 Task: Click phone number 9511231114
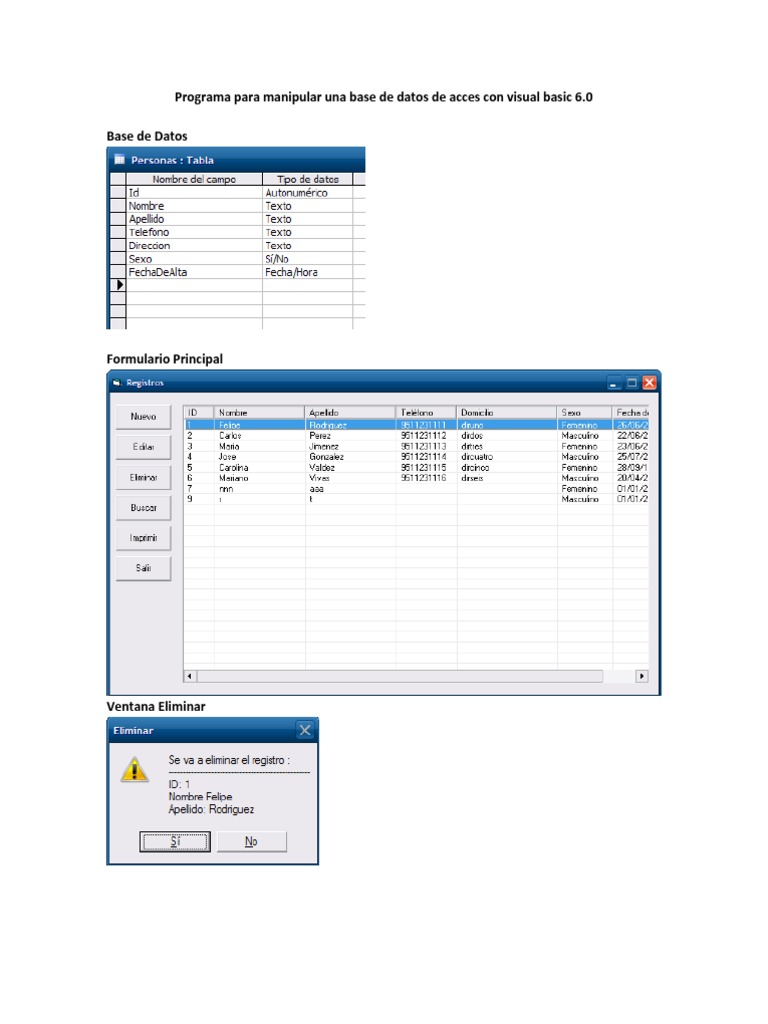coord(424,456)
